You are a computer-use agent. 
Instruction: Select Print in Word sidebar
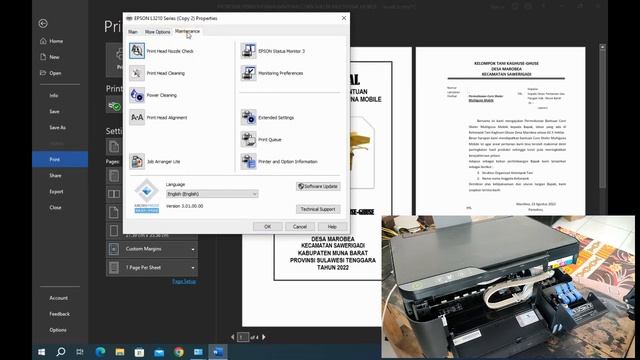pos(60,159)
